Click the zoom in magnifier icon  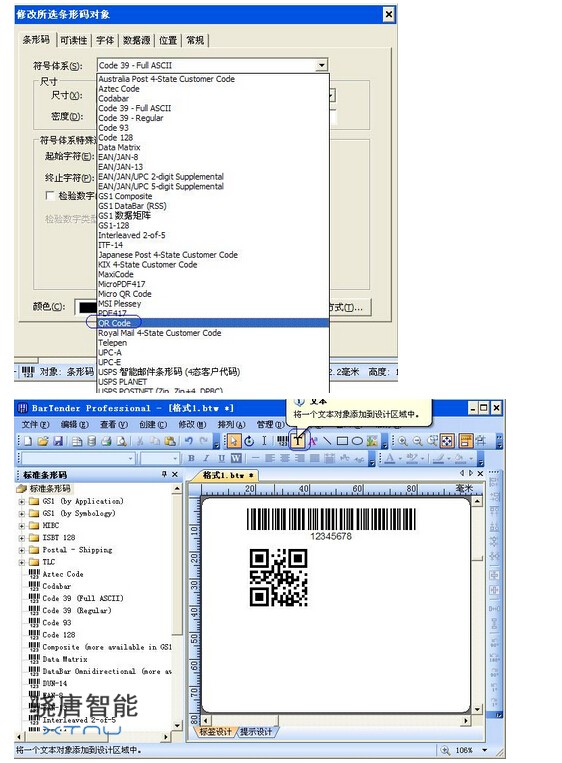[402, 441]
